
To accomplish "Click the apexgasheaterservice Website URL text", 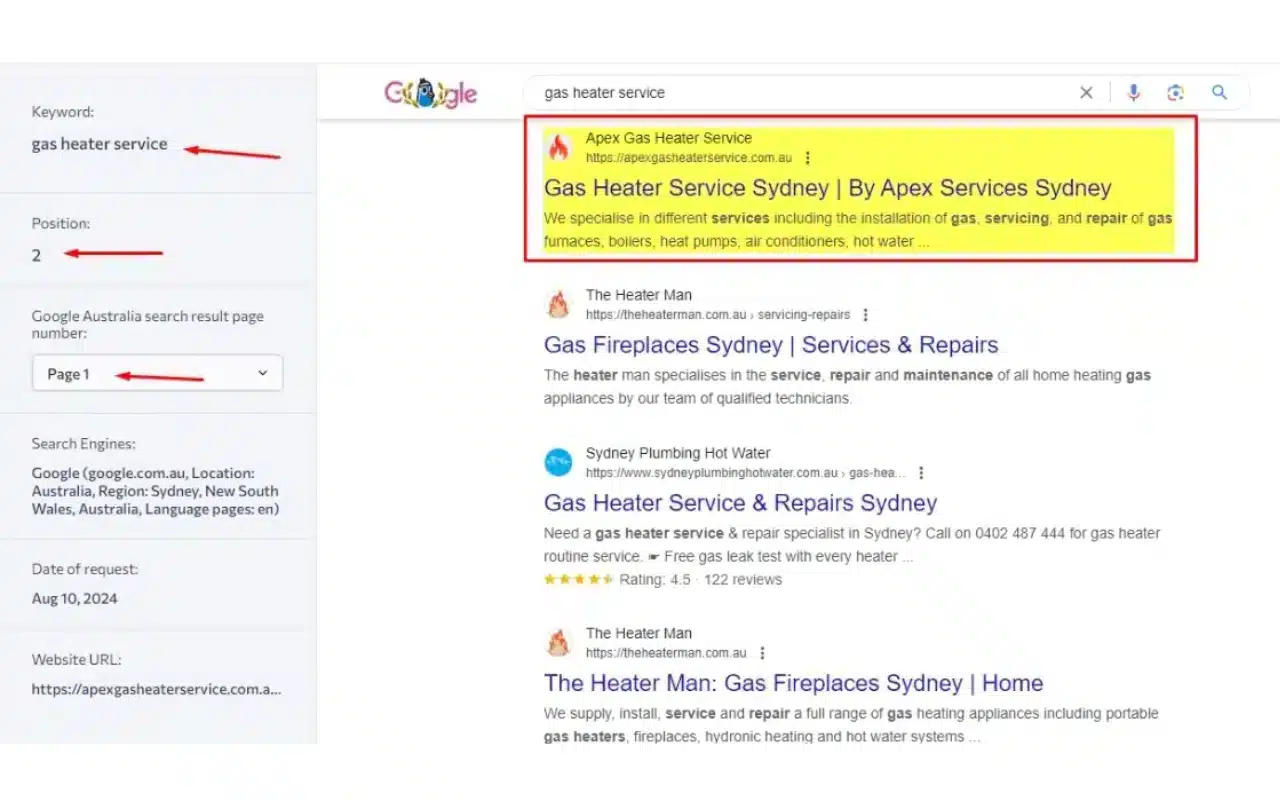I will point(156,689).
